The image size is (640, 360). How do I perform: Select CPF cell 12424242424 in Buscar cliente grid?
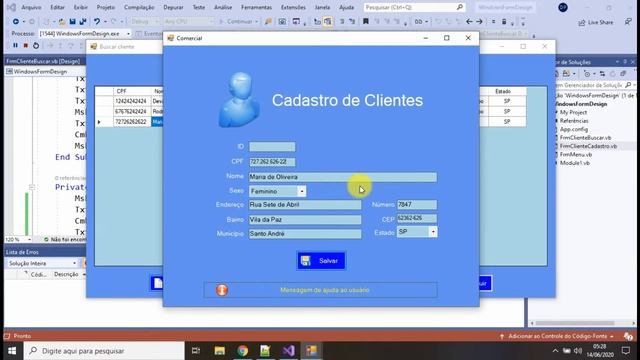132,101
